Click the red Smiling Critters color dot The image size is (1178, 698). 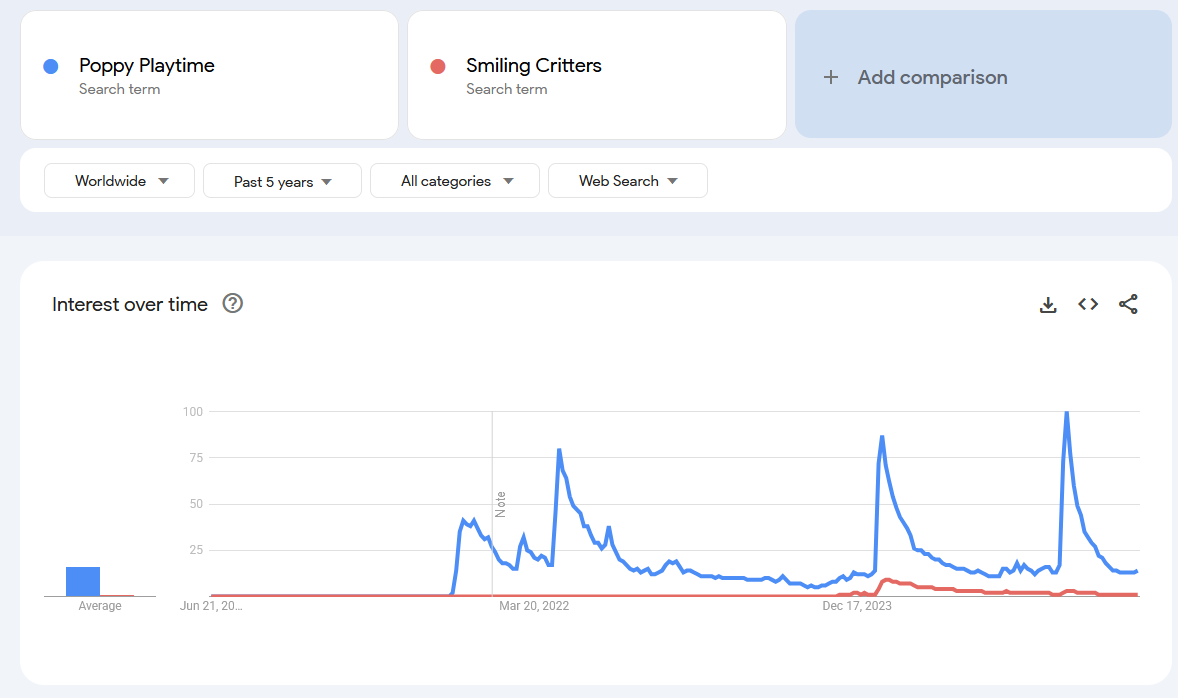(x=438, y=67)
